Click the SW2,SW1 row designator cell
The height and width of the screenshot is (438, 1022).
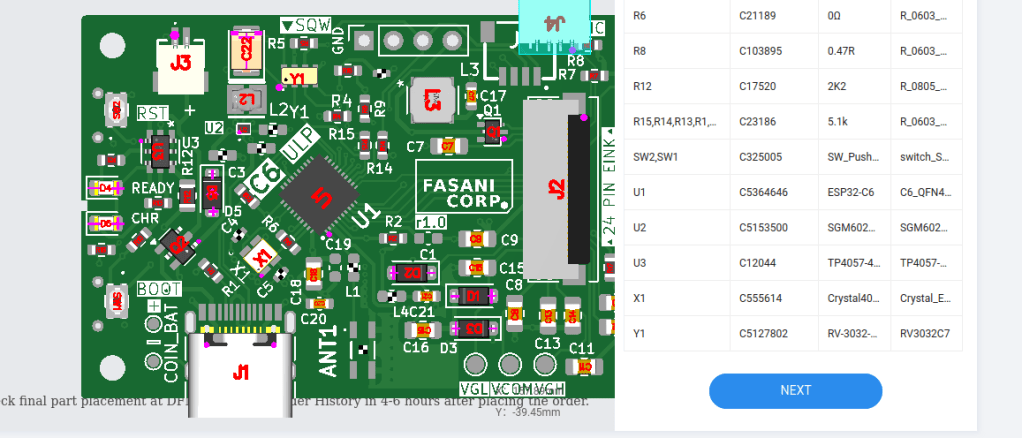point(675,157)
